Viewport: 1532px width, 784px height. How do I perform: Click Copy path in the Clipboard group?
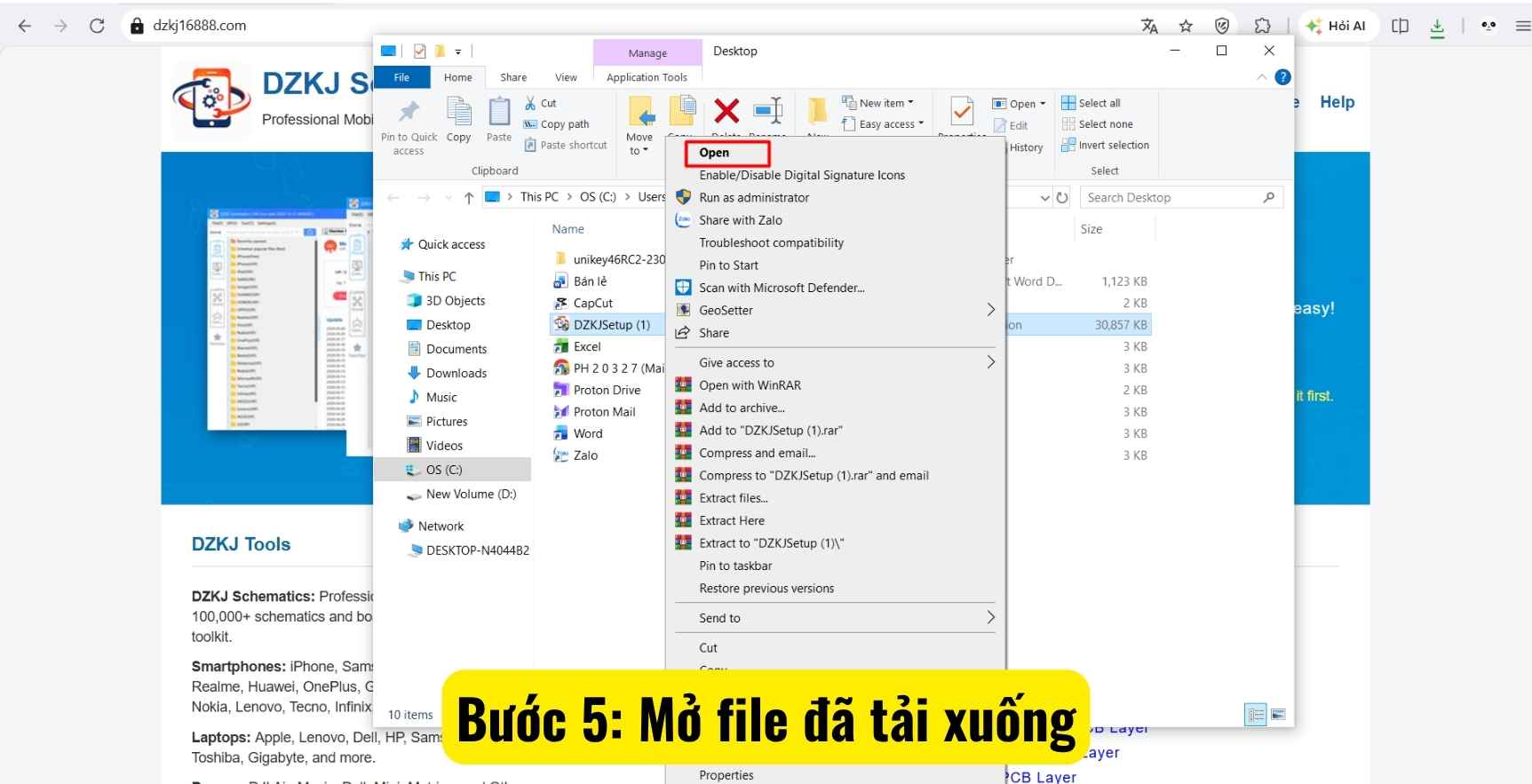pos(557,124)
